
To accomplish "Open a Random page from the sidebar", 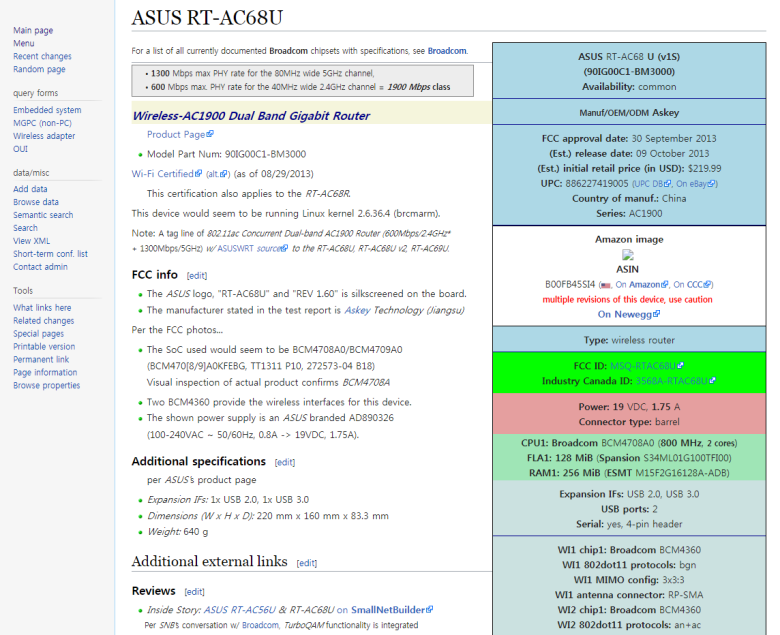I will point(39,70).
